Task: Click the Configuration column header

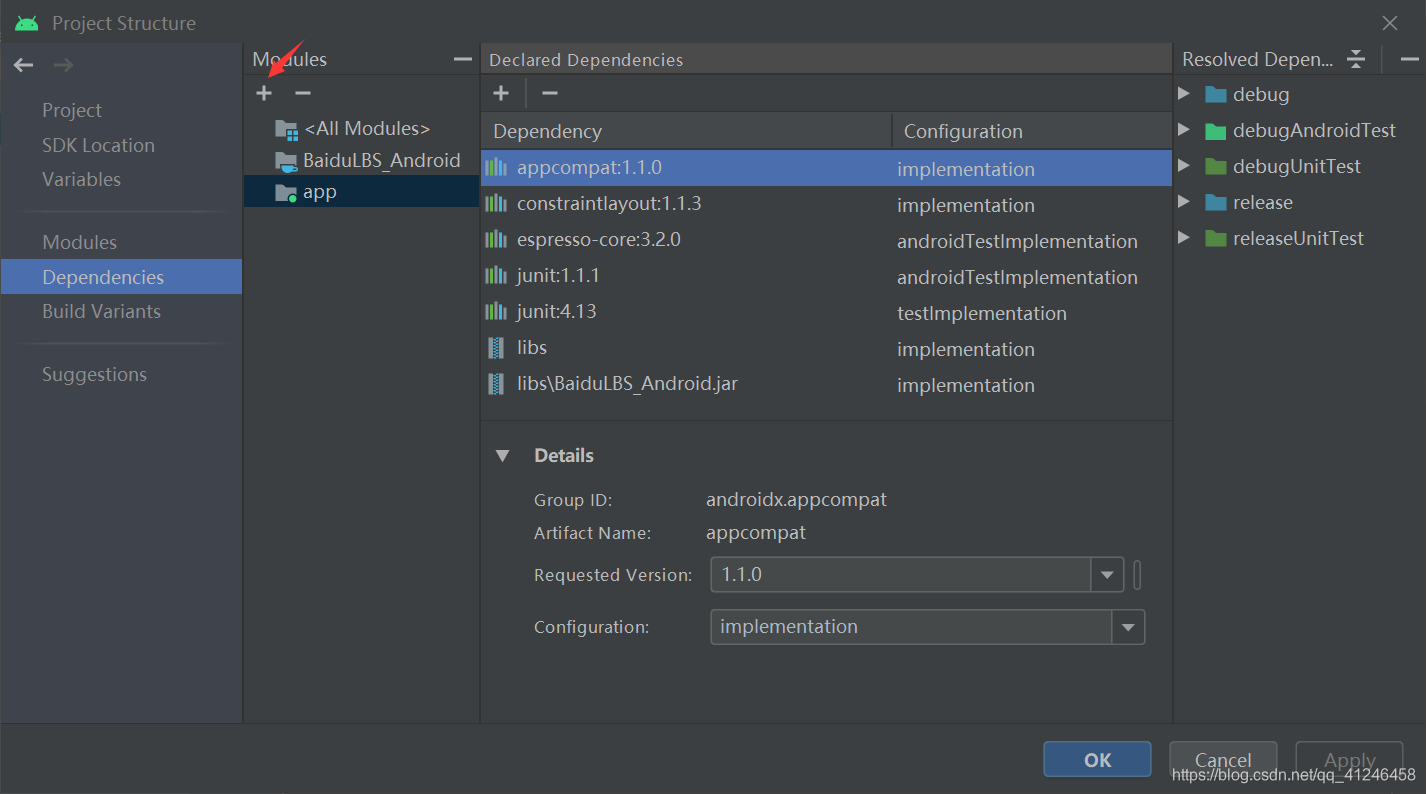Action: coord(1032,131)
